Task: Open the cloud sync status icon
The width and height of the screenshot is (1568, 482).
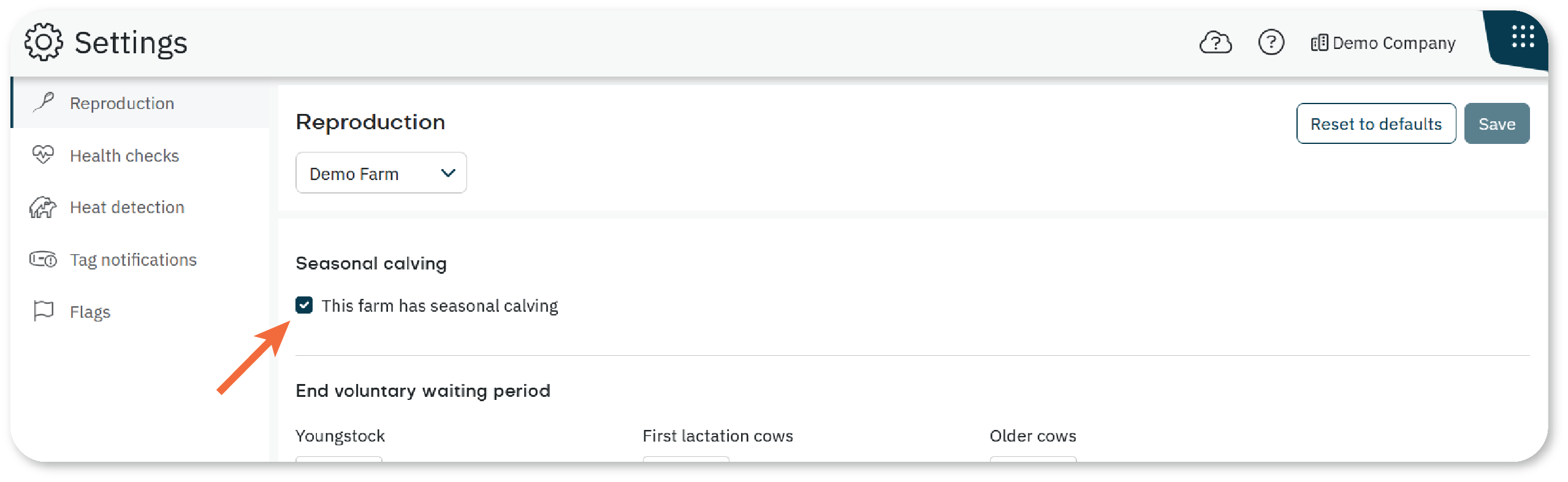Action: 1215,43
